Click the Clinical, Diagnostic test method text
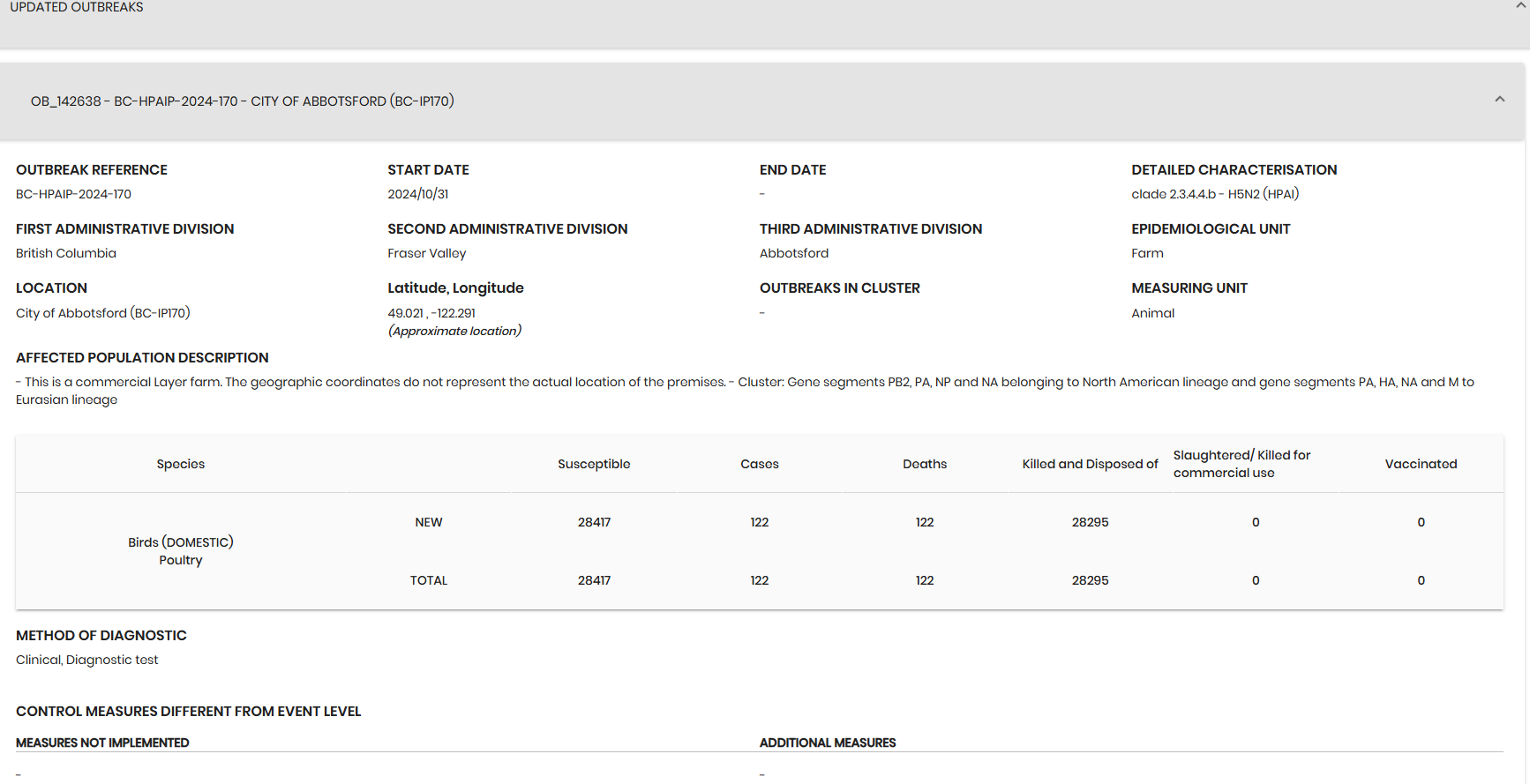Image resolution: width=1530 pixels, height=784 pixels. (87, 660)
